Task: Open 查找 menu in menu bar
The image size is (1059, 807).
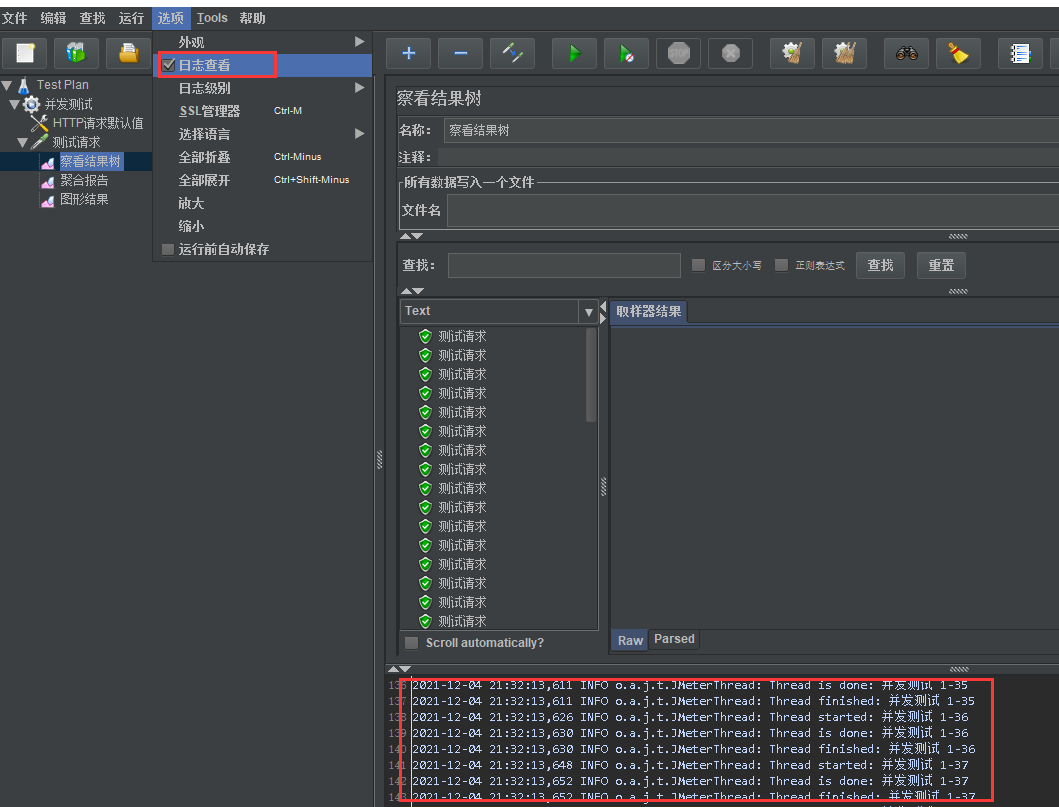Action: 93,18
